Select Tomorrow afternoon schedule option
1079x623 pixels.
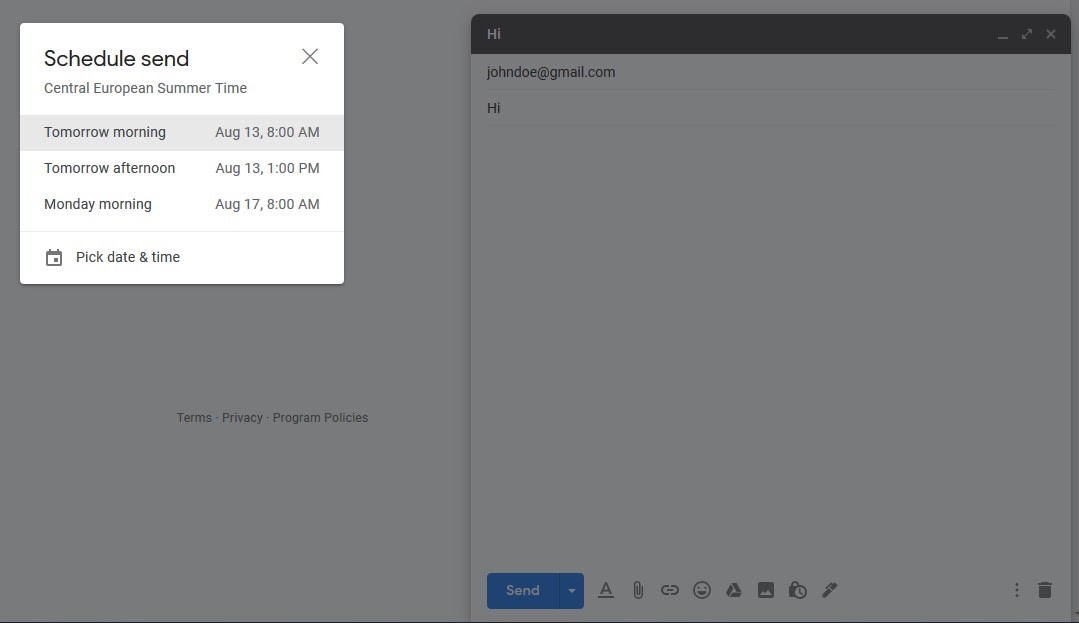pyautogui.click(x=182, y=168)
